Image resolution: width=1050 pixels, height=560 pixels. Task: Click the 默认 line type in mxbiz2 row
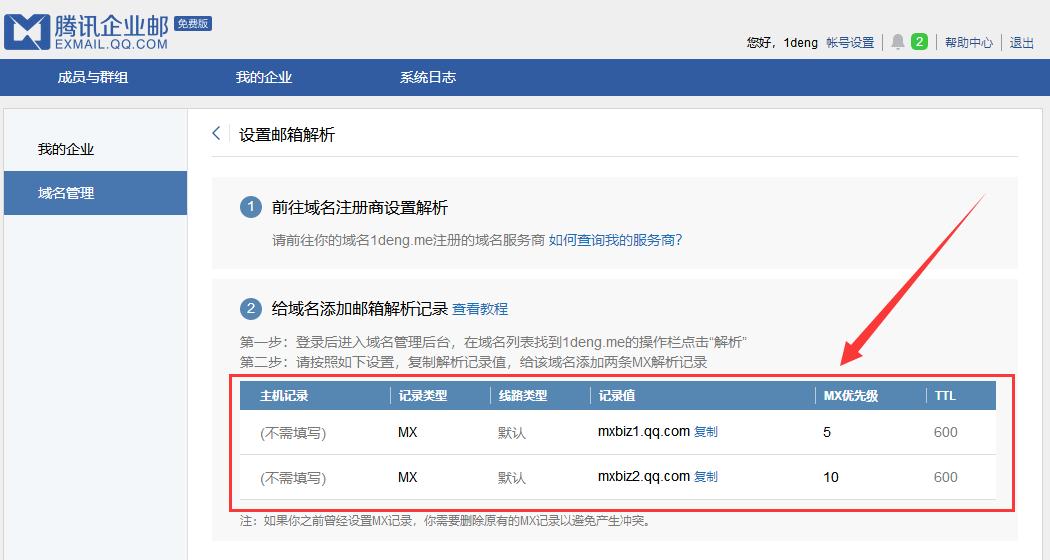(512, 478)
